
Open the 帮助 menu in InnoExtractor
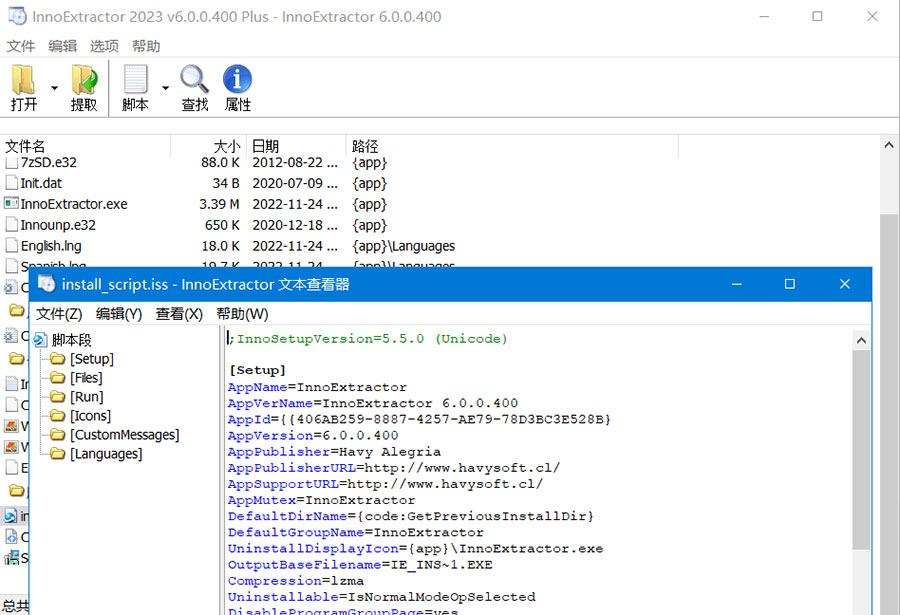coord(146,45)
